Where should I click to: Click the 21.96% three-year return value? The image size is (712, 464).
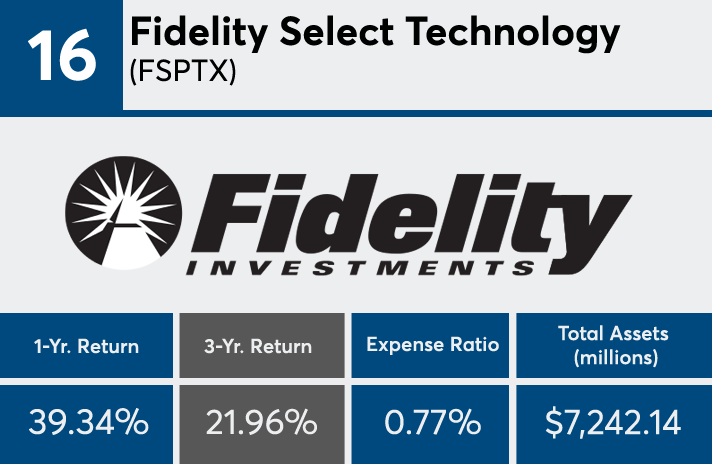tap(260, 422)
